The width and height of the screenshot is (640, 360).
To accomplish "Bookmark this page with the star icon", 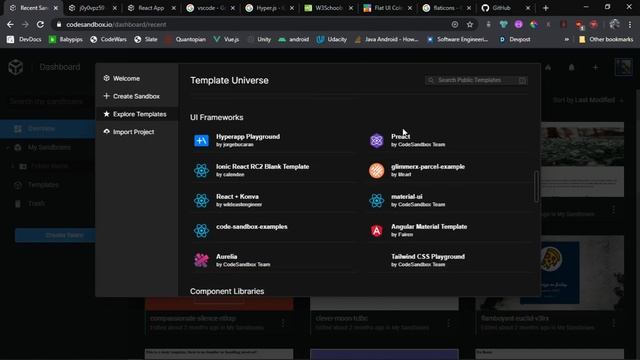I will click(x=470, y=24).
